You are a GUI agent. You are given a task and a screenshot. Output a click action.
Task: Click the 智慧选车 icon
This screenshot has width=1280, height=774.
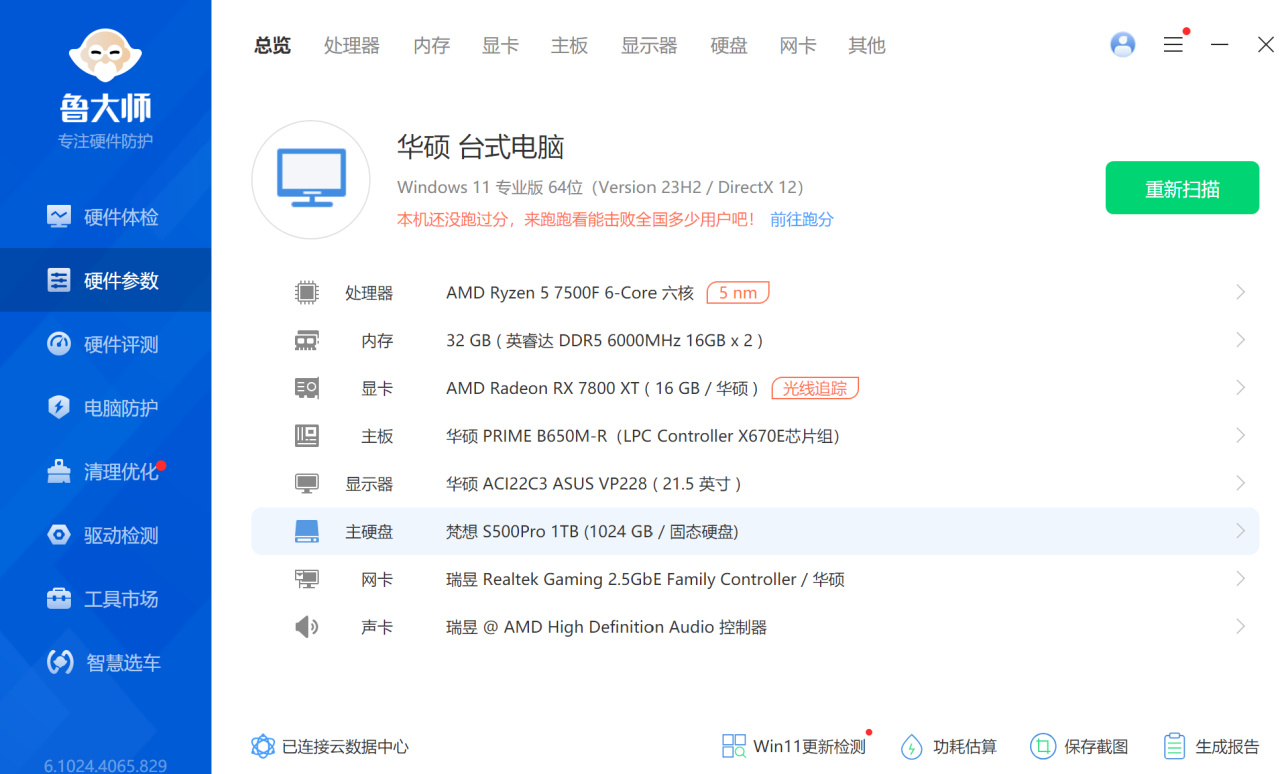coord(60,662)
